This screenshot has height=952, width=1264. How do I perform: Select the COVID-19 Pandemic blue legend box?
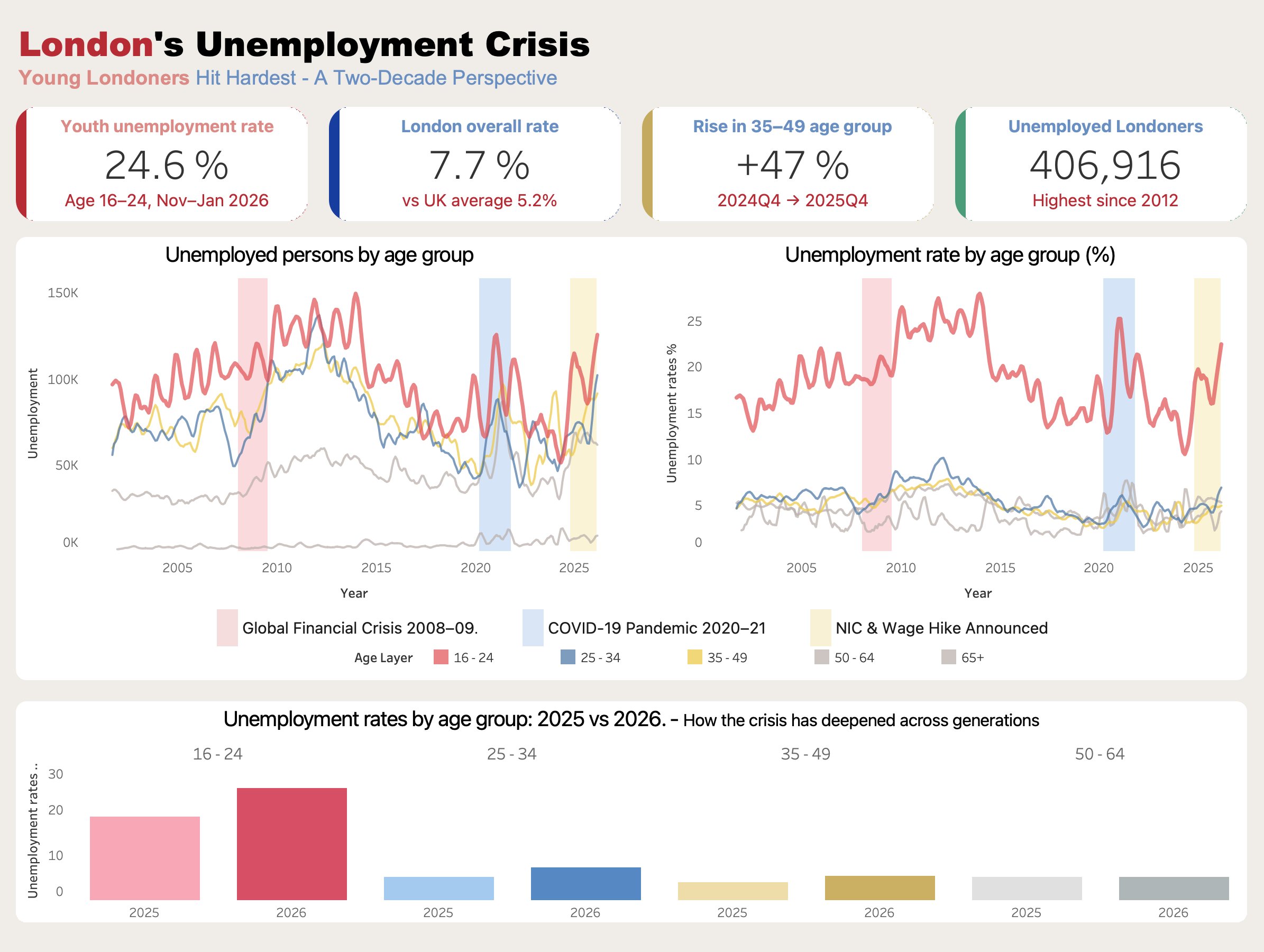tap(533, 627)
